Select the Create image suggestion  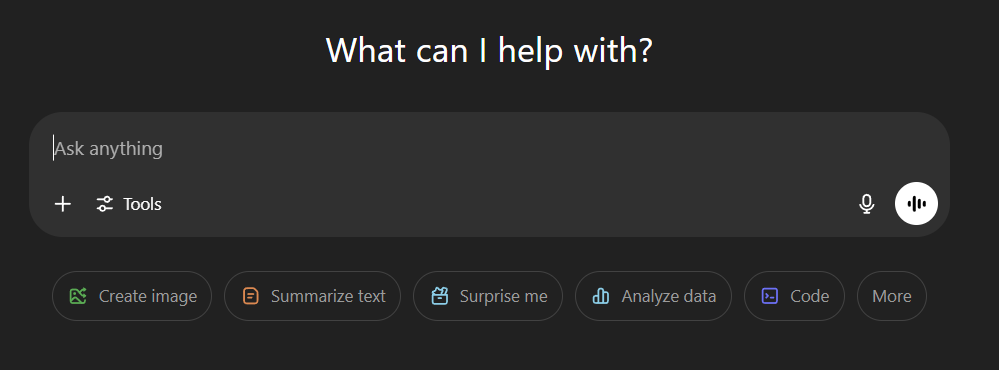click(132, 296)
